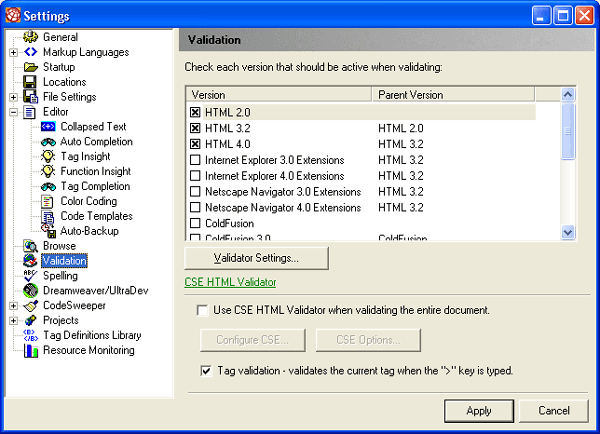Follow the CSE HTML Validator link
Screen dimensions: 600x434
tap(230, 282)
